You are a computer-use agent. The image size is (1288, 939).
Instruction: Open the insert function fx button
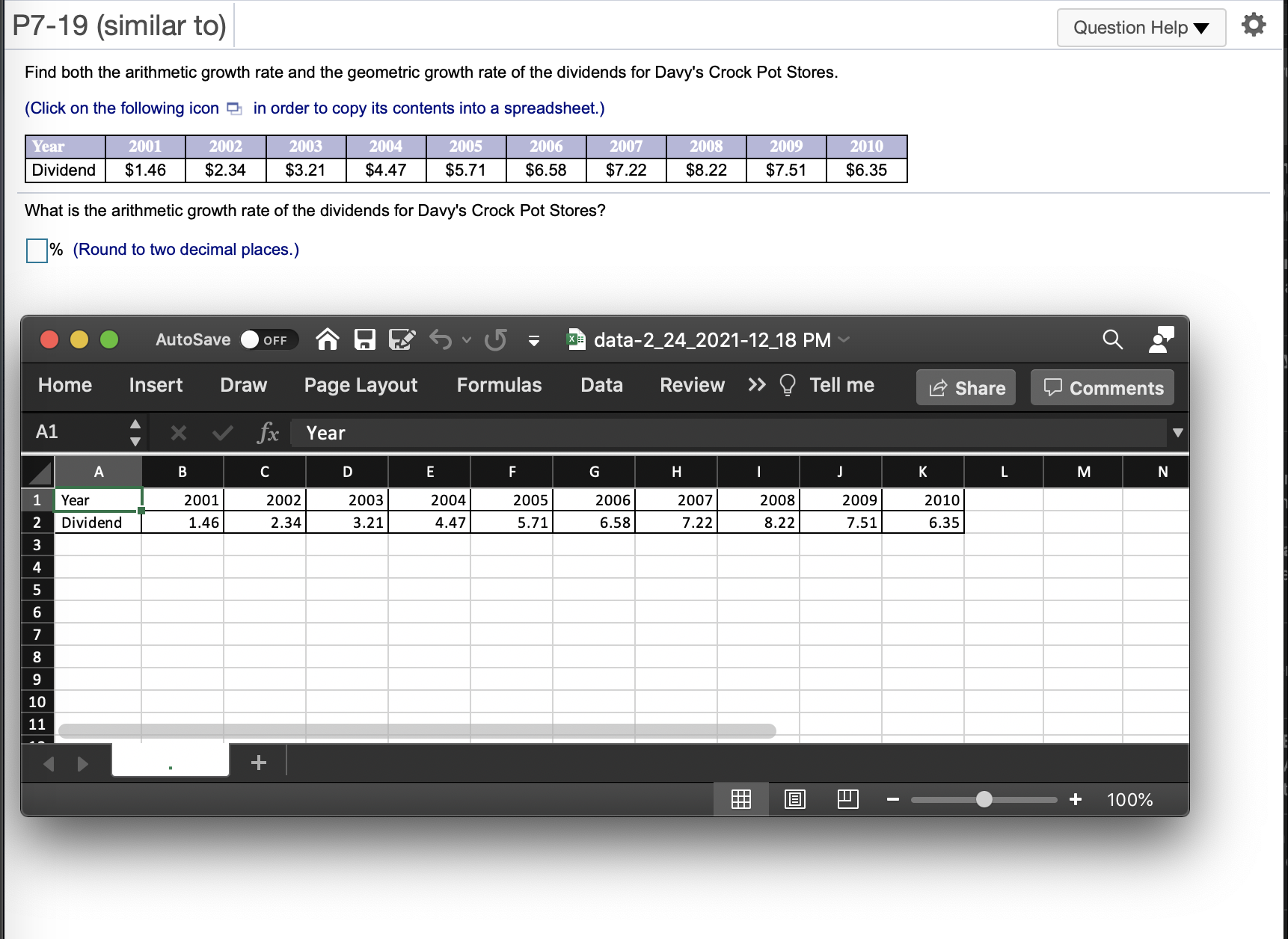point(268,433)
